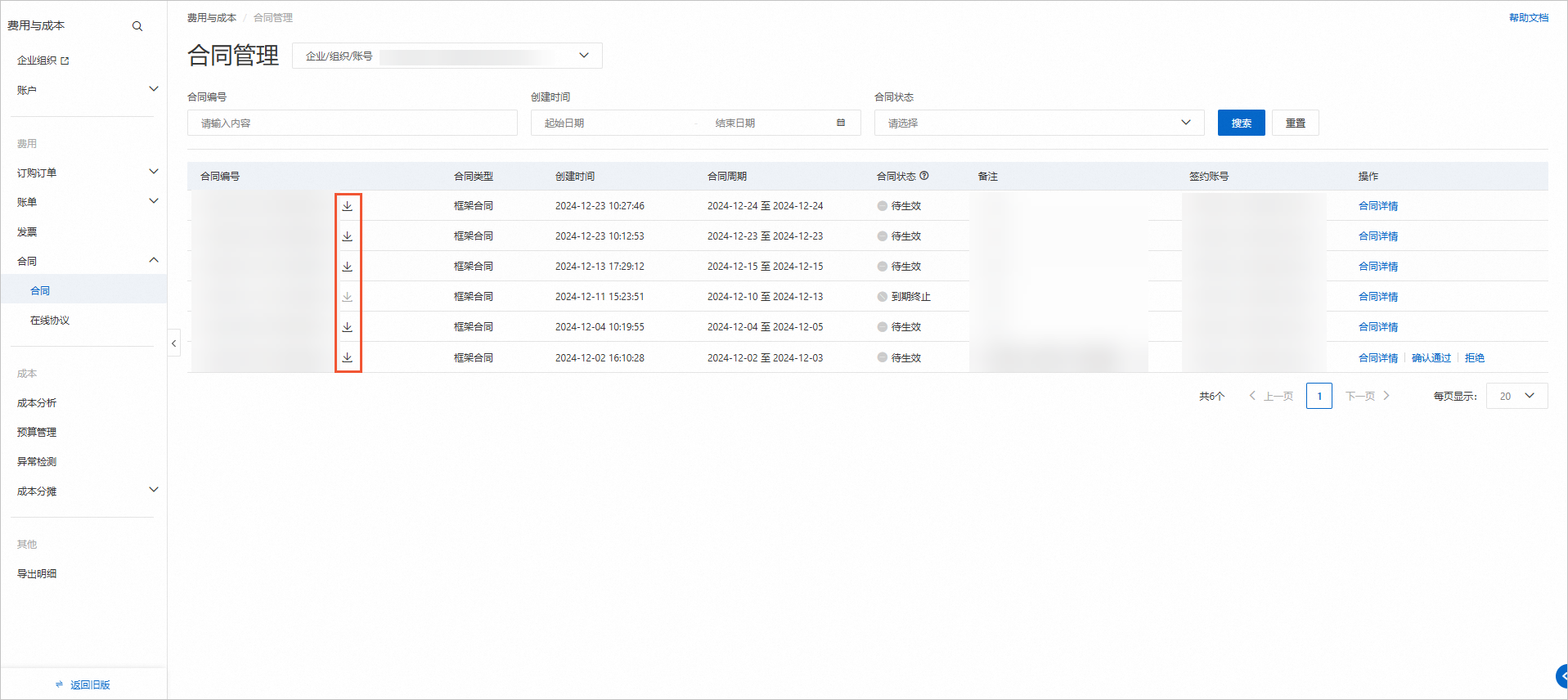Open 导出明细 in the sidebar
The width and height of the screenshot is (1568, 700).
tap(37, 574)
